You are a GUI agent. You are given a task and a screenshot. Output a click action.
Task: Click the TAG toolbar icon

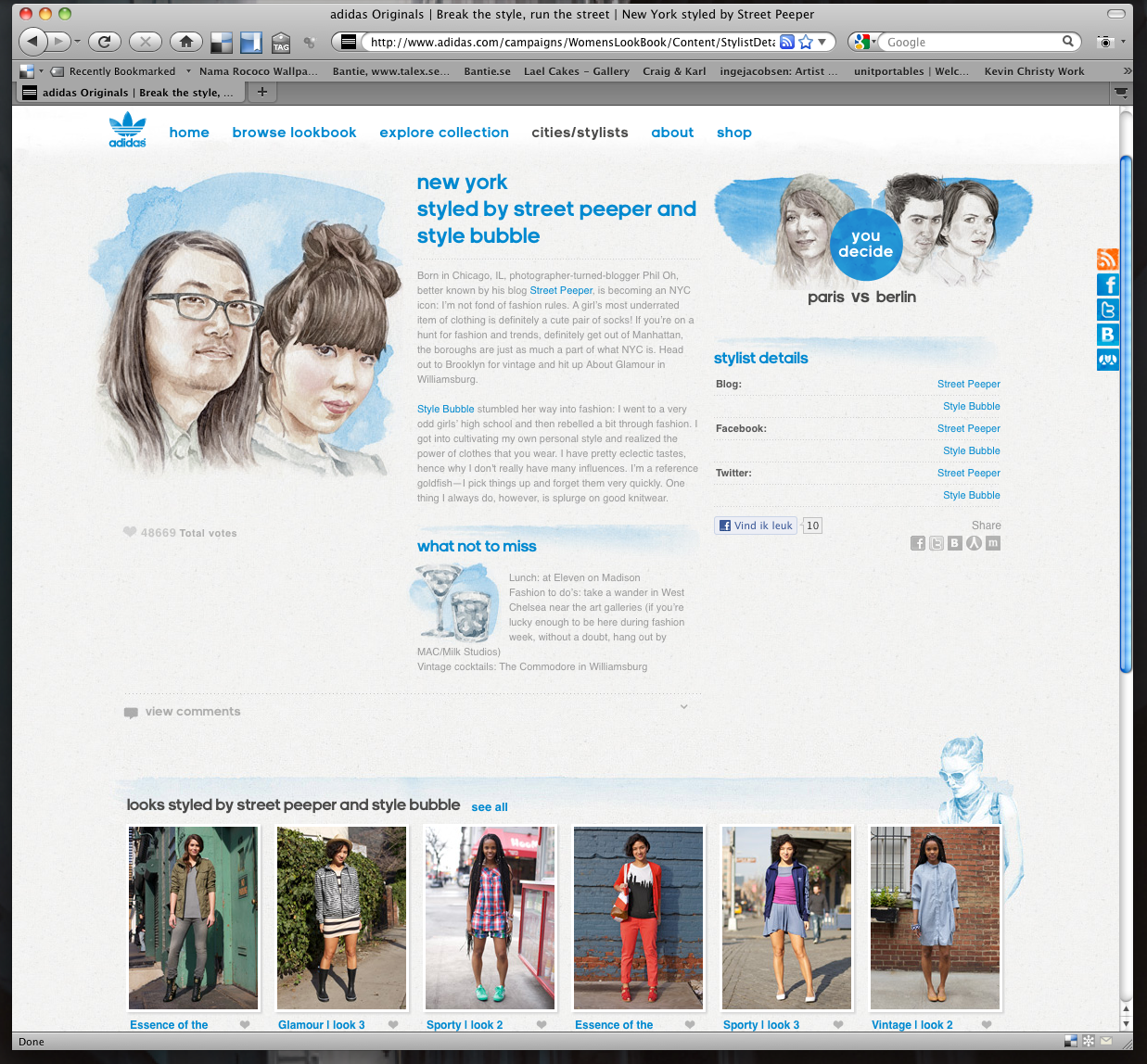coord(281,43)
